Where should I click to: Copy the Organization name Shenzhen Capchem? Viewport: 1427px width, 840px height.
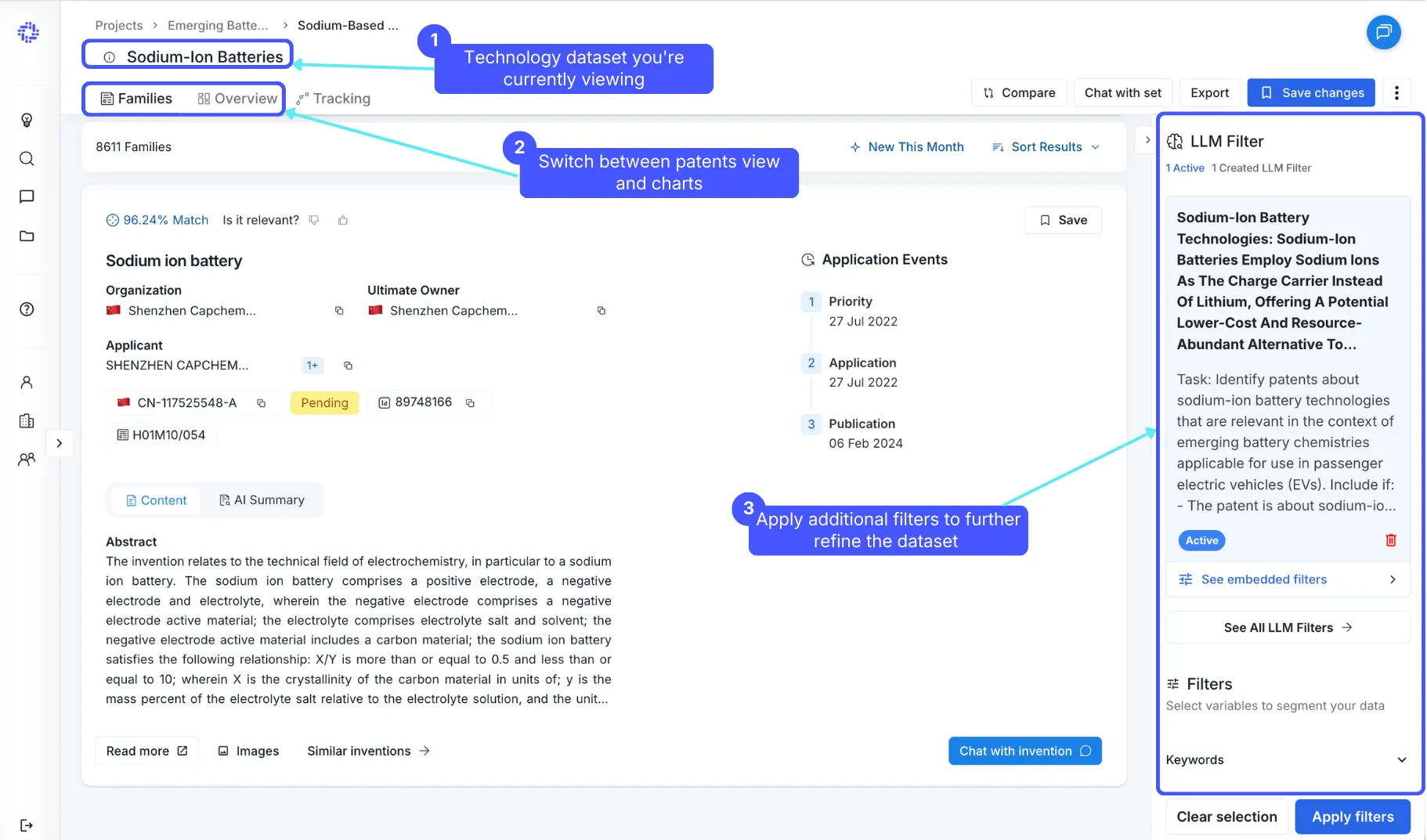pos(339,311)
